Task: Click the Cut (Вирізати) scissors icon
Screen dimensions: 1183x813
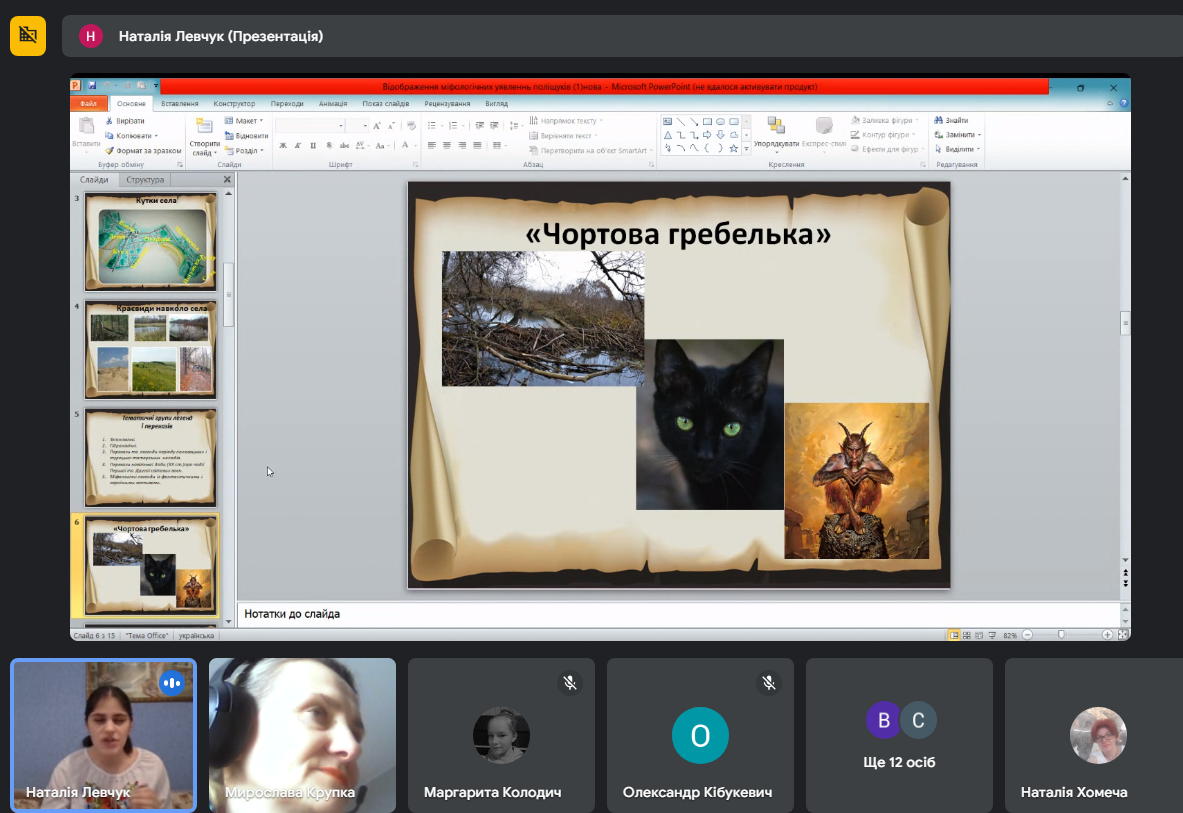Action: tap(110, 121)
